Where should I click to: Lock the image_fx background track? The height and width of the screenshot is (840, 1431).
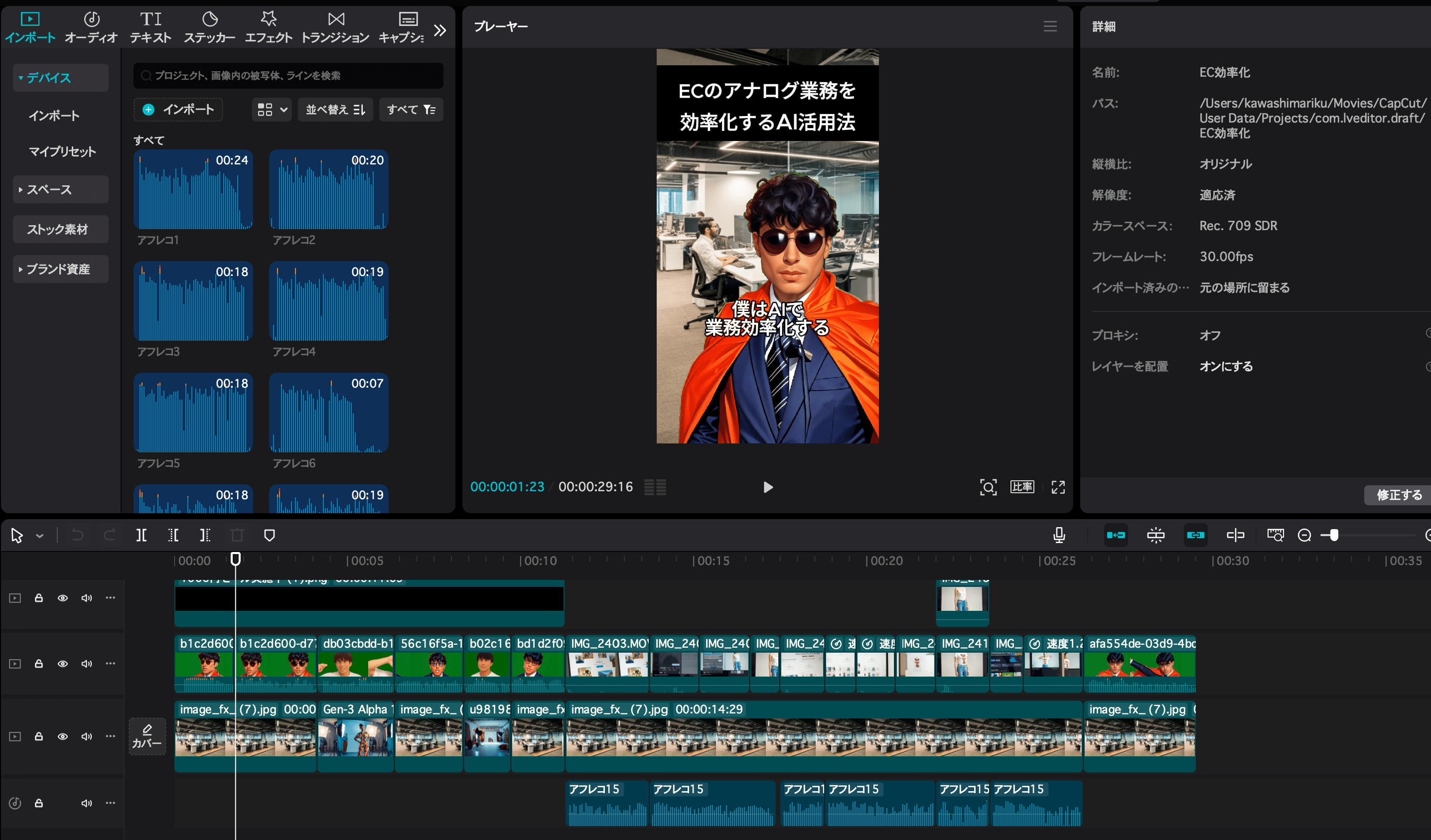(x=38, y=736)
